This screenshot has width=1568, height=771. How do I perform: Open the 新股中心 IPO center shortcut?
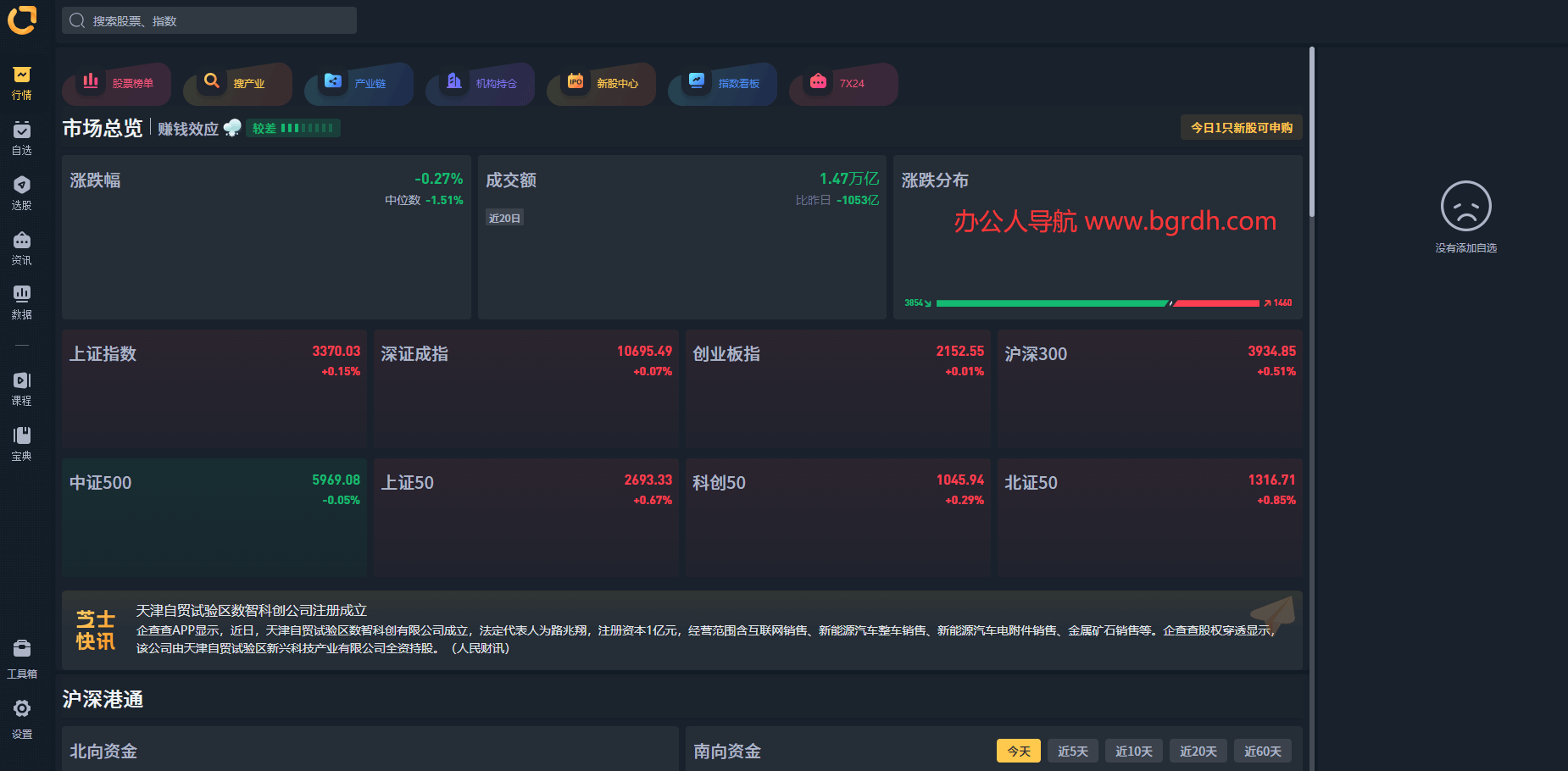tap(602, 84)
